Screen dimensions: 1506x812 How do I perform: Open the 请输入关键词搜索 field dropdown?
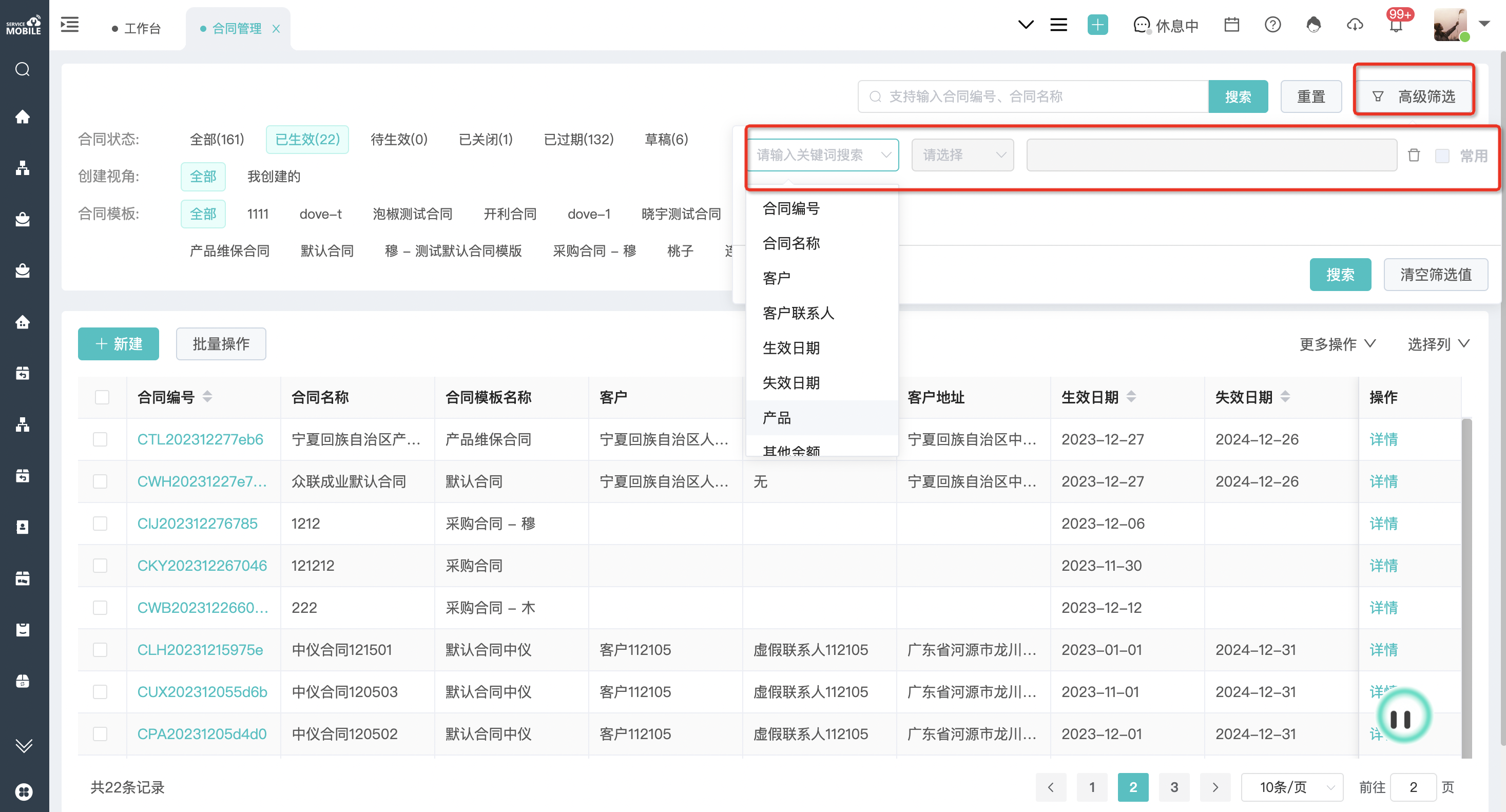pos(823,155)
